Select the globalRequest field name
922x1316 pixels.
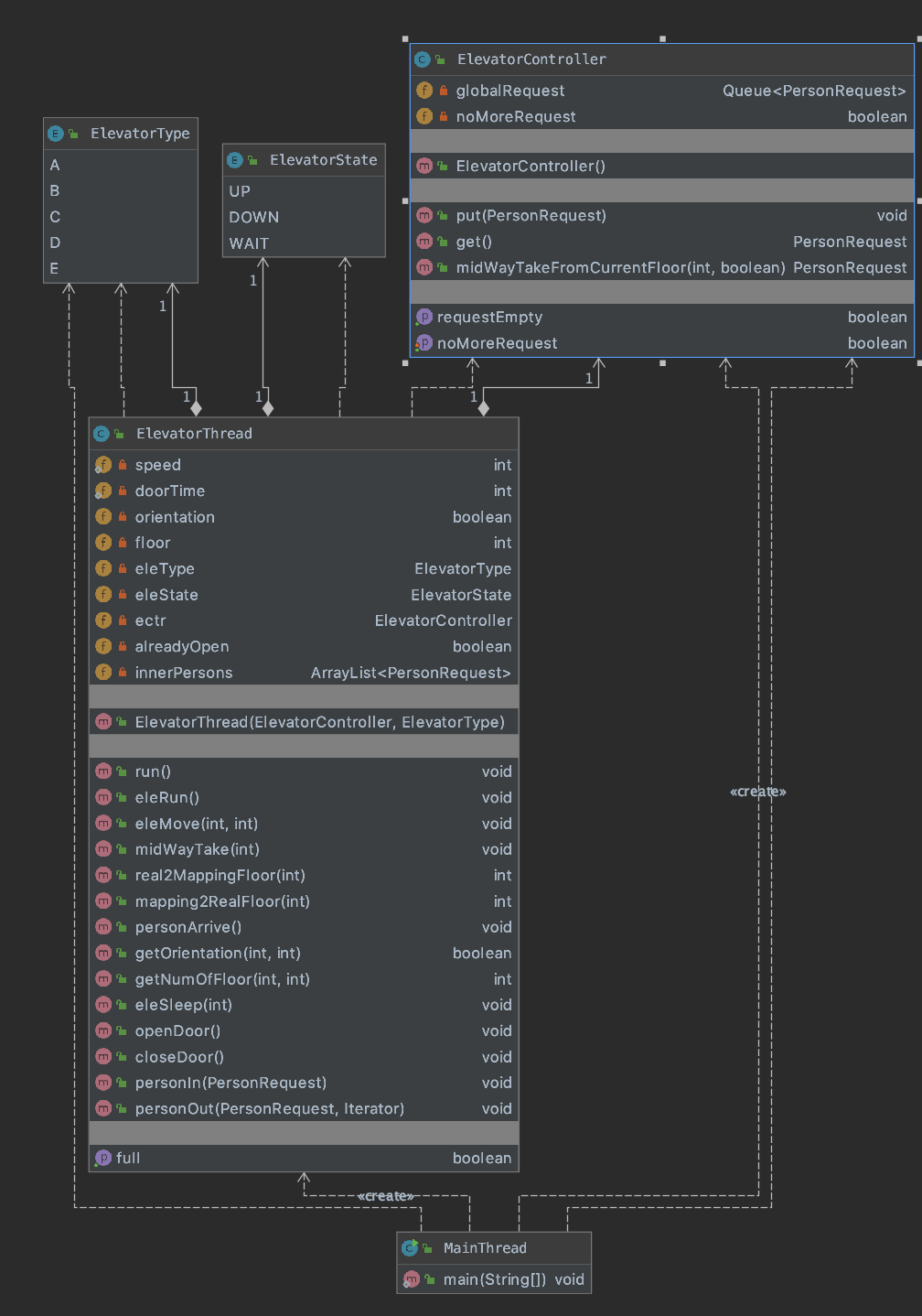coord(510,91)
